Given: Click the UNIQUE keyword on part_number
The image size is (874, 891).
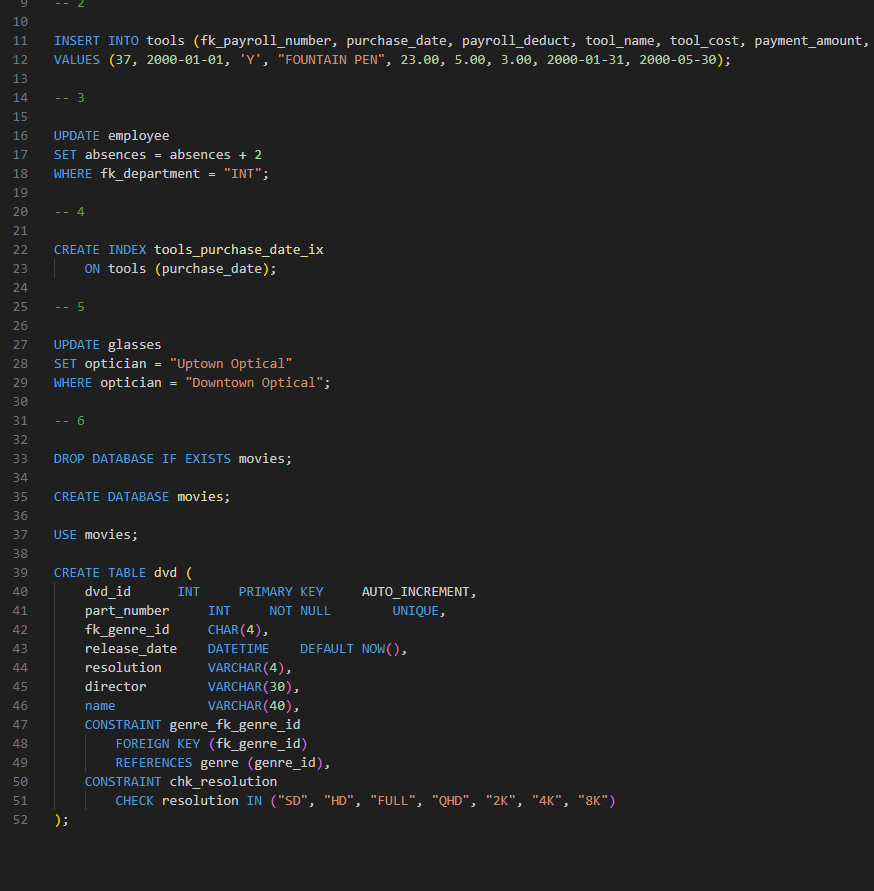Looking at the screenshot, I should coord(415,610).
